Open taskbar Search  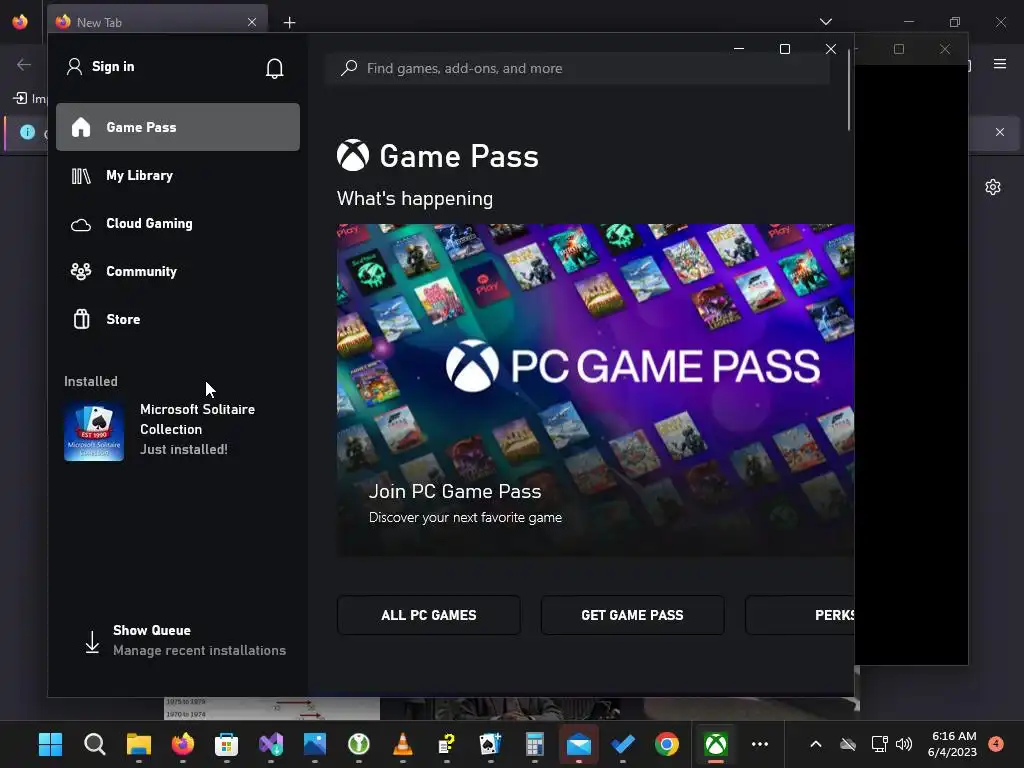tap(95, 744)
